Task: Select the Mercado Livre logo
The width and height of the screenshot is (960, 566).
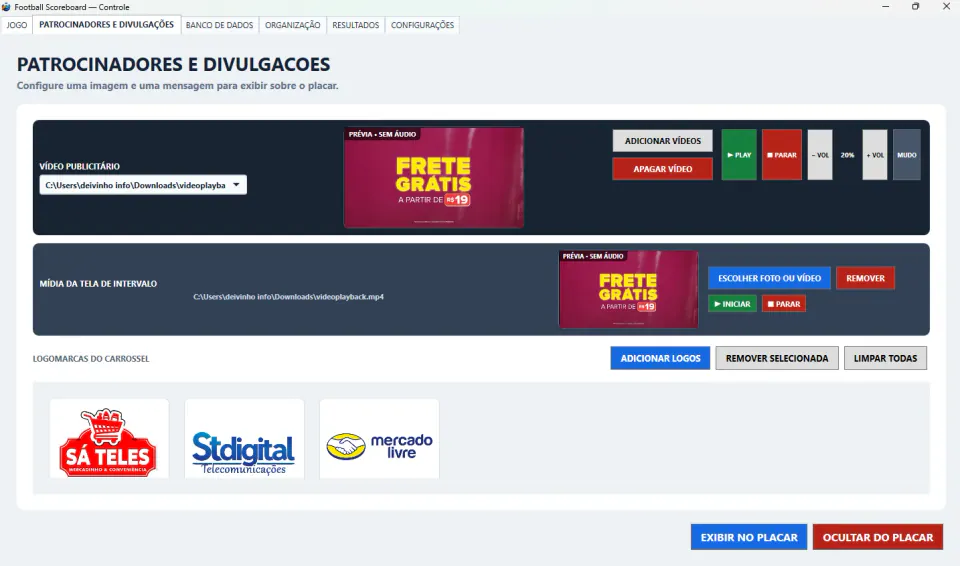Action: coord(379,439)
